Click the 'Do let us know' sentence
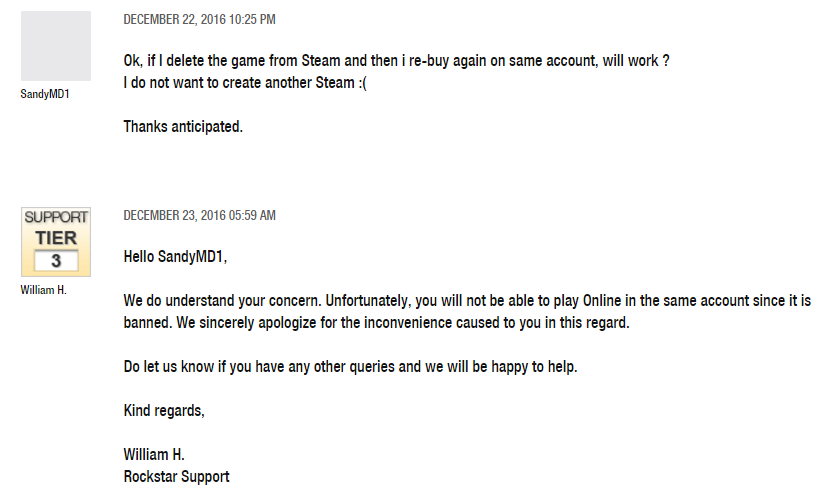 350,367
